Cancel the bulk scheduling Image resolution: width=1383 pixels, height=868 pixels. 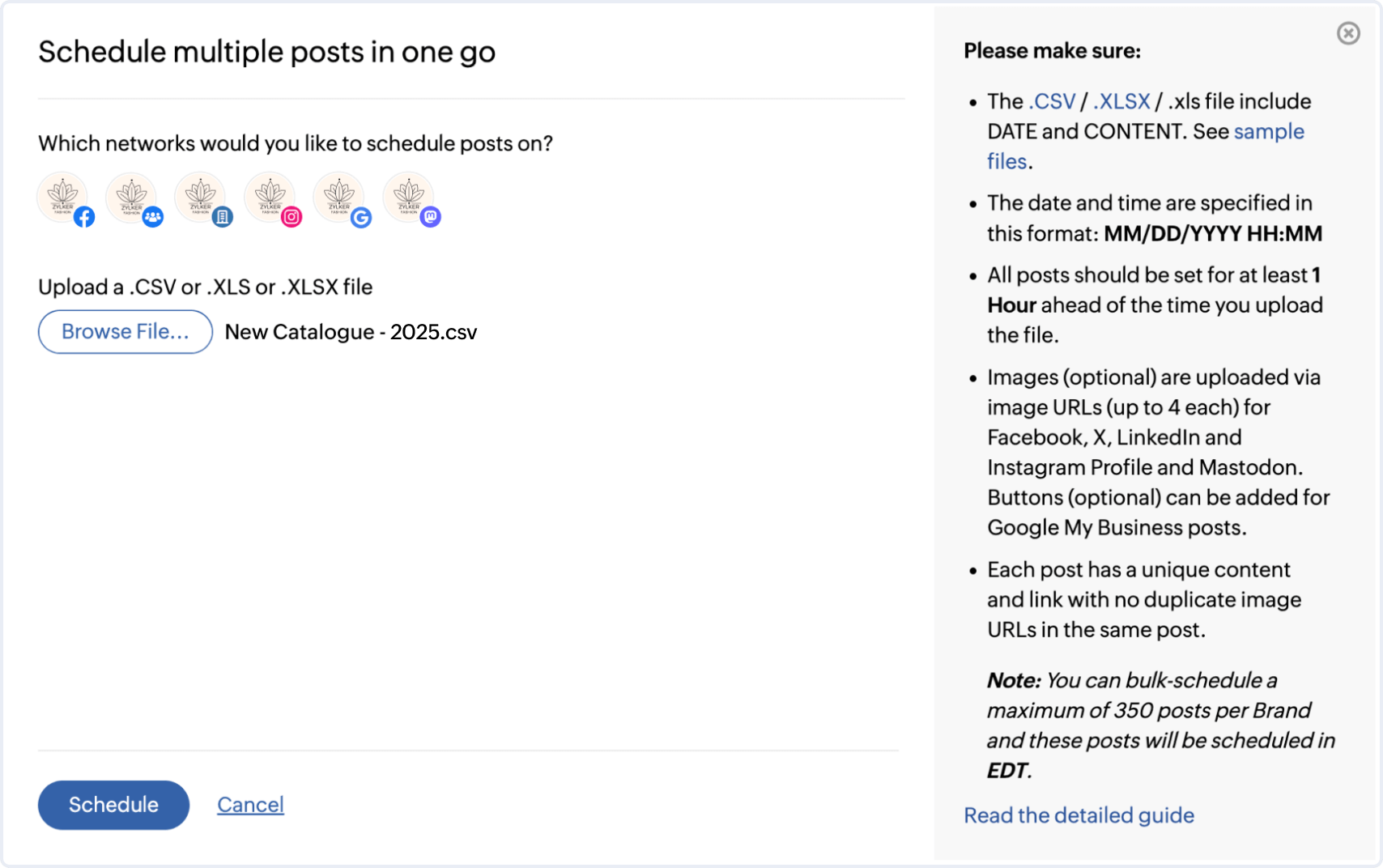click(x=250, y=805)
